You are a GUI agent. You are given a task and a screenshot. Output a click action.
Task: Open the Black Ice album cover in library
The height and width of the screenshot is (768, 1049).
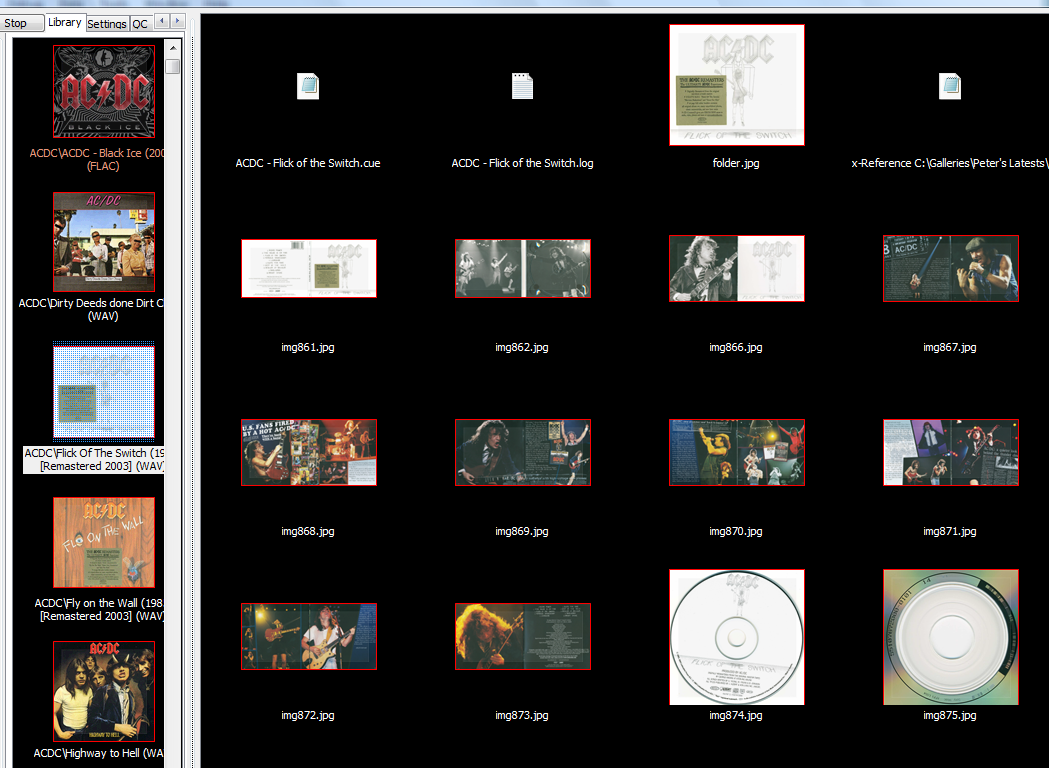(x=104, y=92)
